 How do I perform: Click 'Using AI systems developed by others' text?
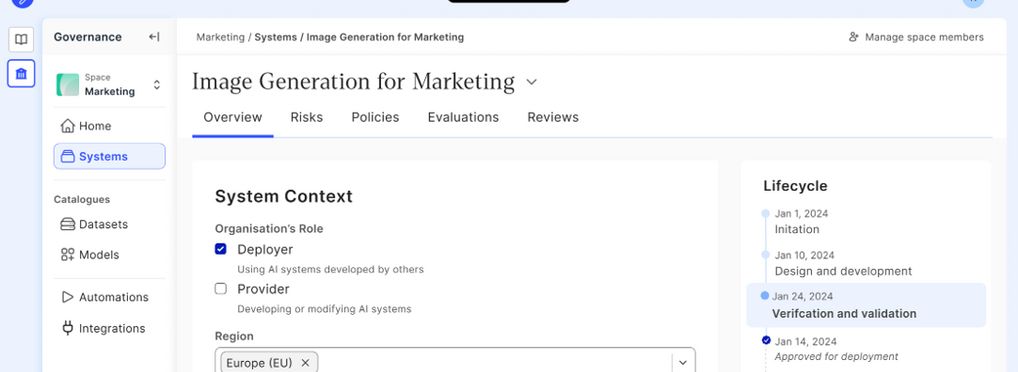click(330, 269)
